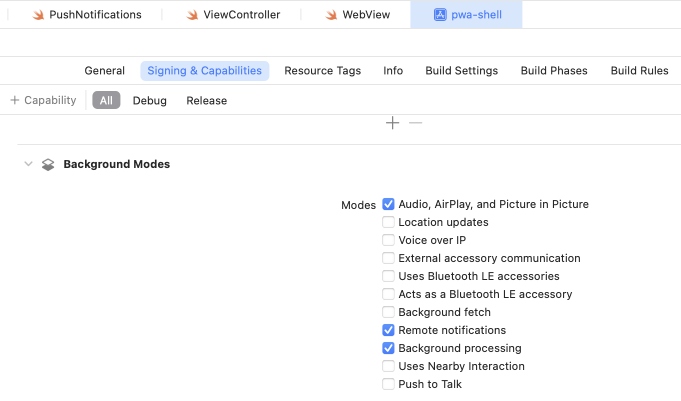Click the Modes label

pos(358,205)
